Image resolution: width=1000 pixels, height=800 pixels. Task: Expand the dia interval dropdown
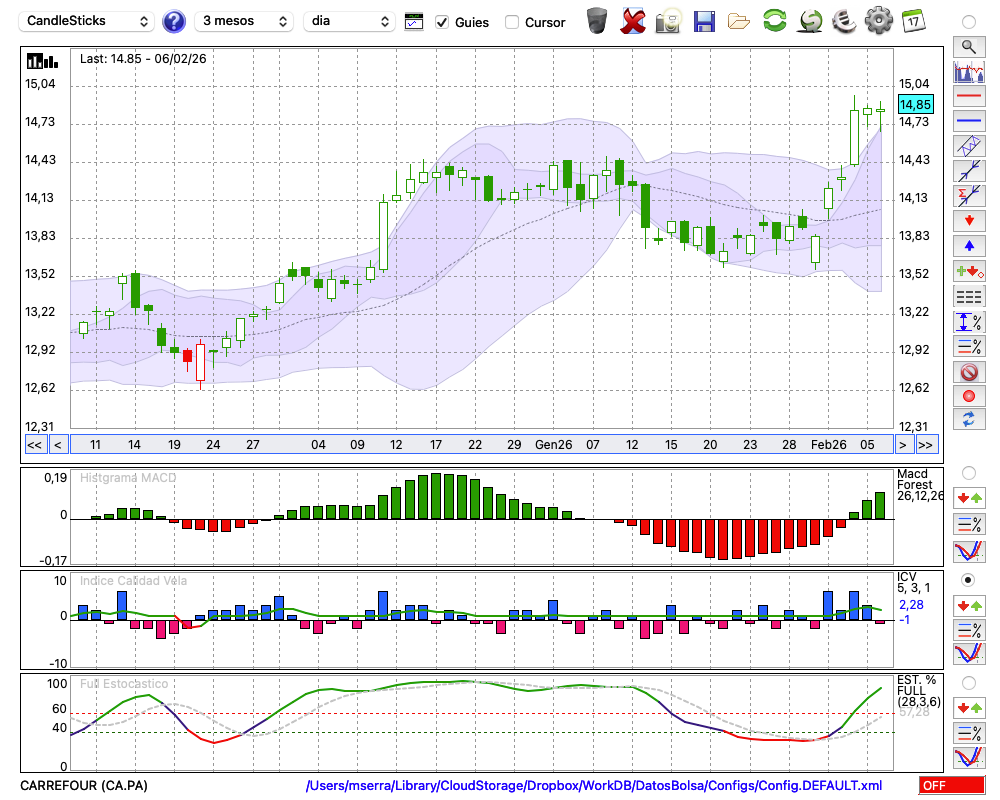(x=349, y=21)
